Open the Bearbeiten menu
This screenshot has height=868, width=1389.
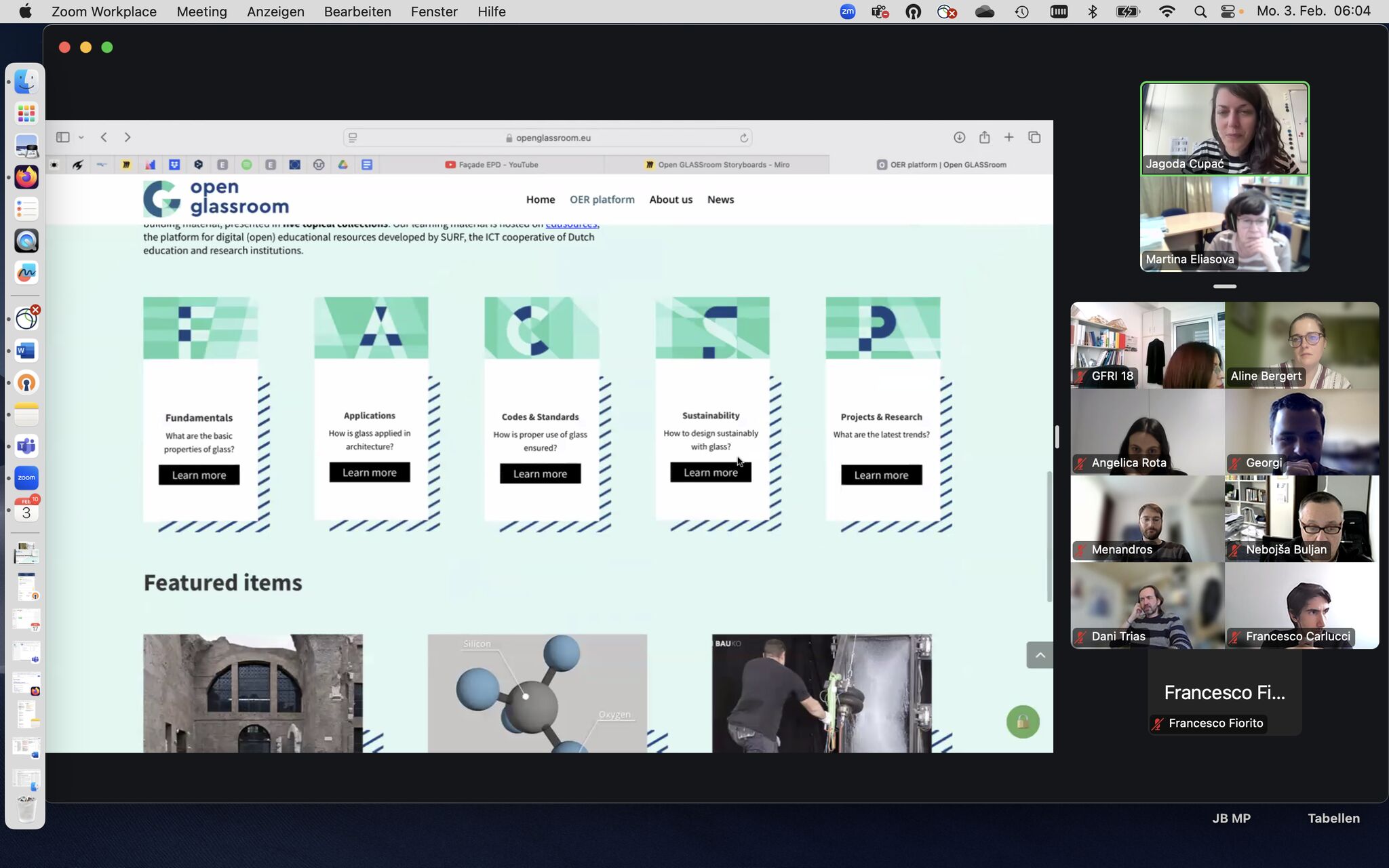click(x=357, y=12)
